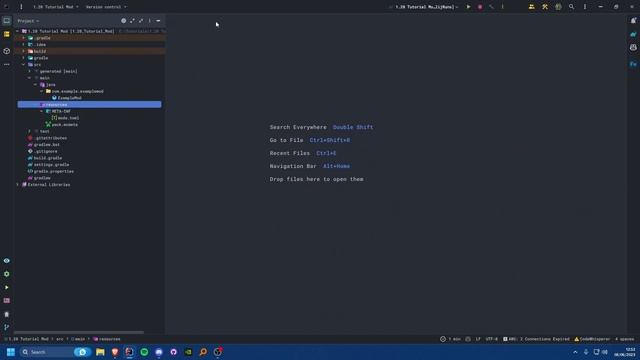Open IDE settings vertical dots menu
Image resolution: width=640 pixels, height=360 pixels.
tap(584, 7)
